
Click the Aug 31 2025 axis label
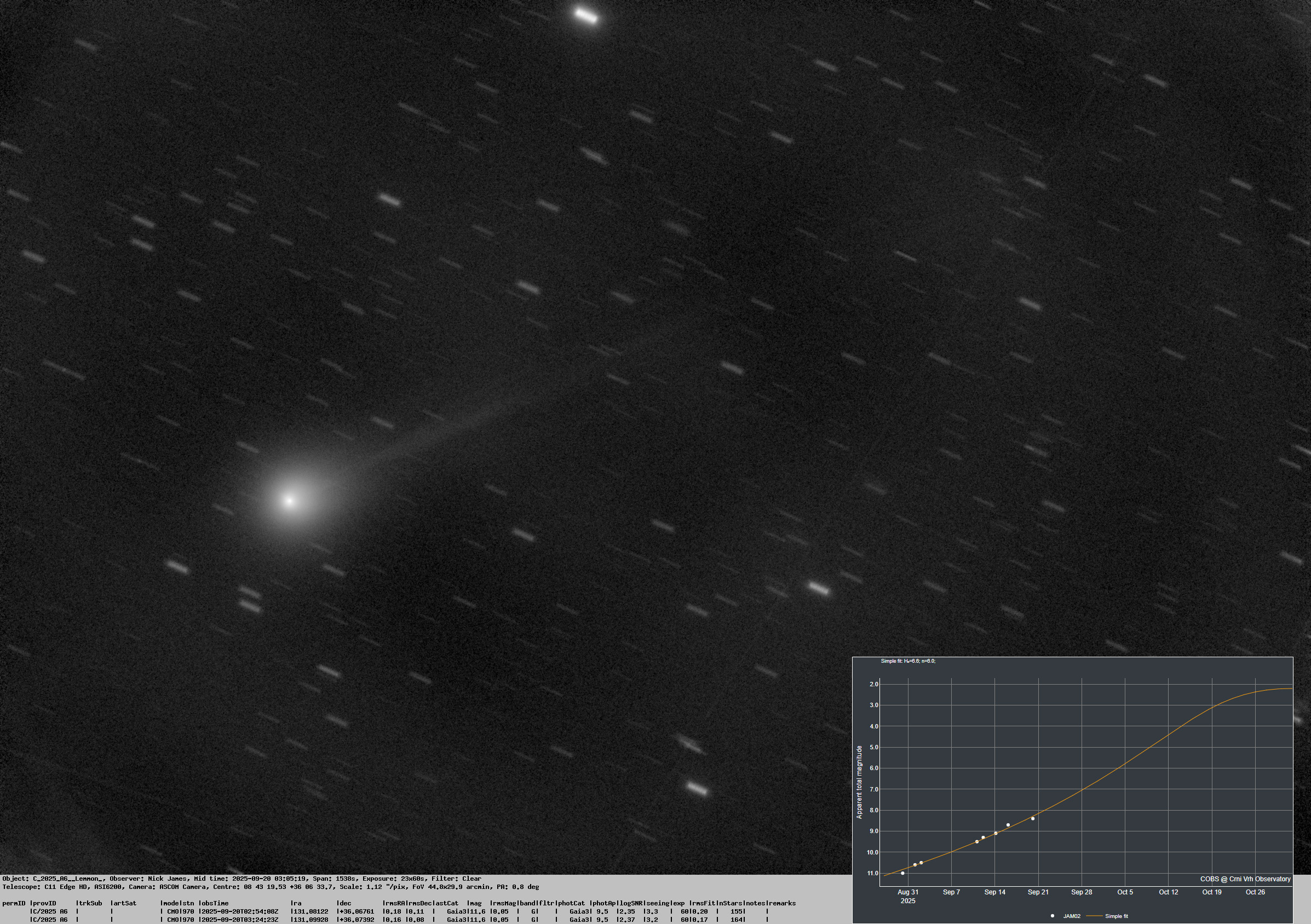[908, 896]
